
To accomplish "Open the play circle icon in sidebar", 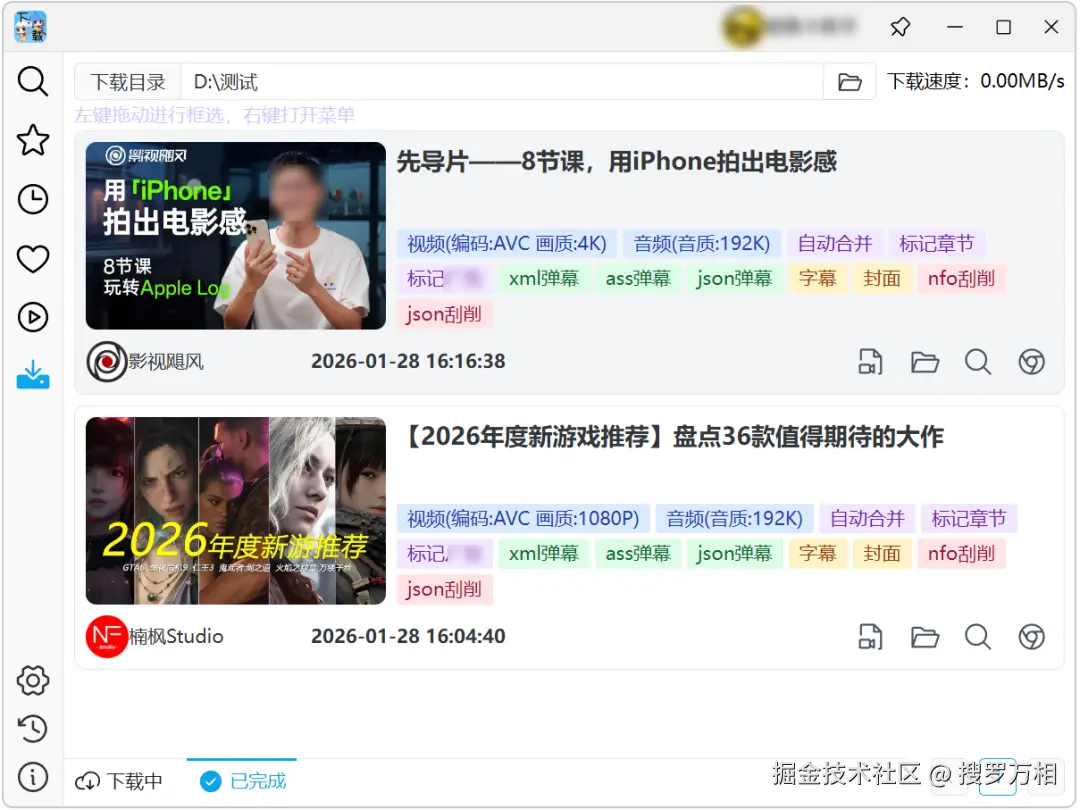I will (x=32, y=318).
